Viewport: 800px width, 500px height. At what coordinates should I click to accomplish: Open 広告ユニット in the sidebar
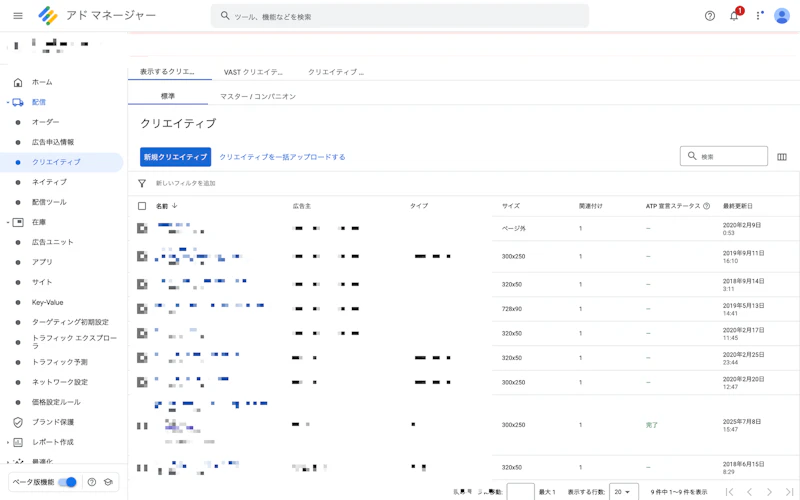coord(53,242)
